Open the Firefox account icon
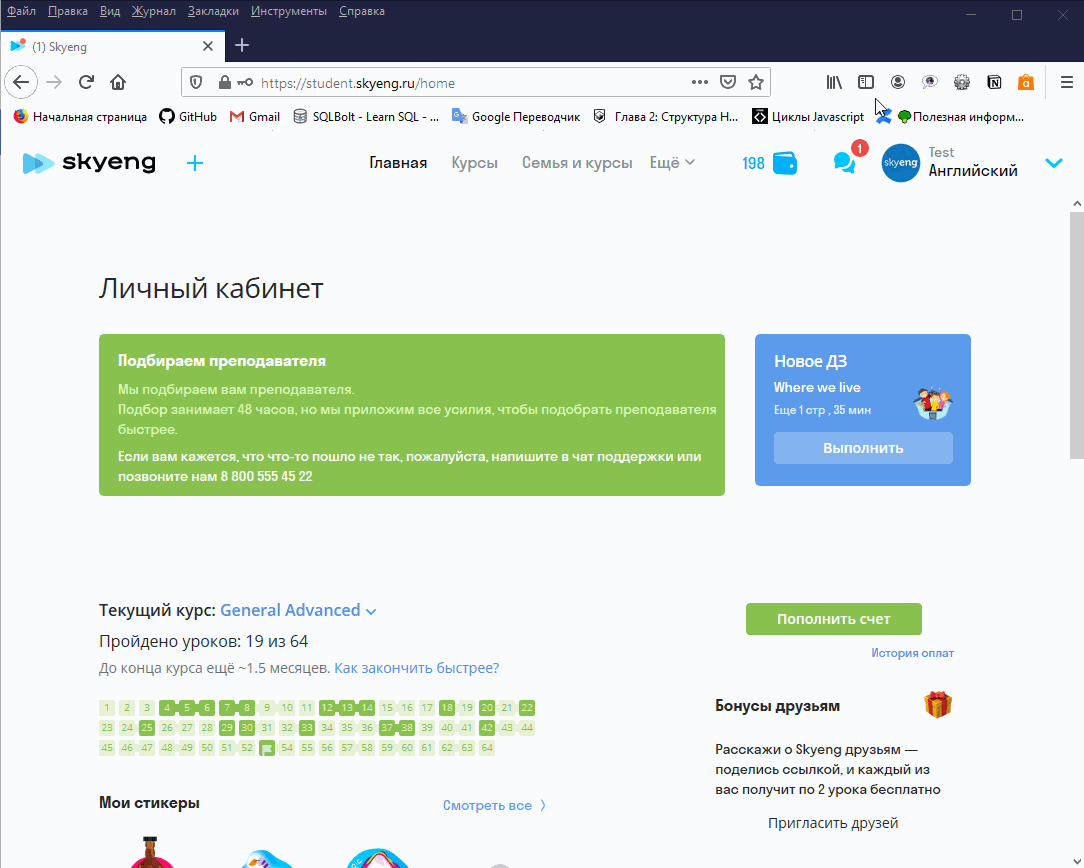Viewport: 1084px width, 868px height. (897, 82)
